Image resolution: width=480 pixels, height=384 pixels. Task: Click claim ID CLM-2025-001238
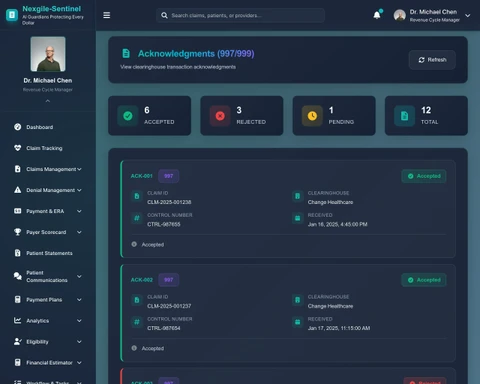click(169, 202)
